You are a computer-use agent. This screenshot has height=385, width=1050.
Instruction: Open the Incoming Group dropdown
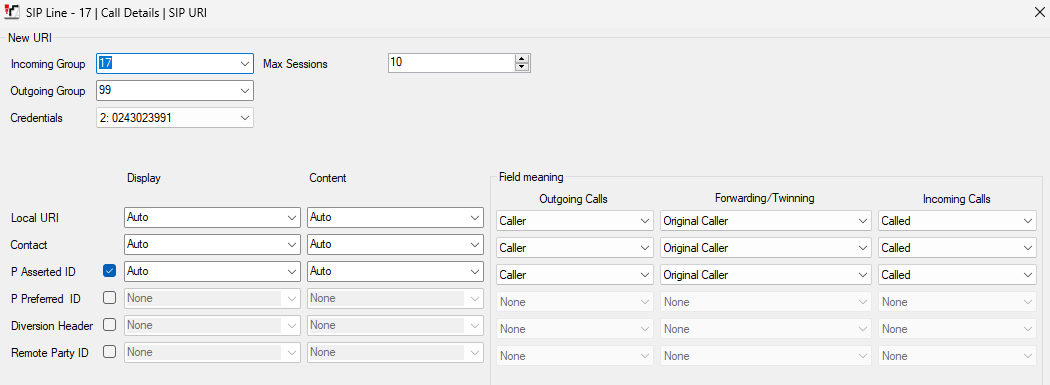[244, 64]
